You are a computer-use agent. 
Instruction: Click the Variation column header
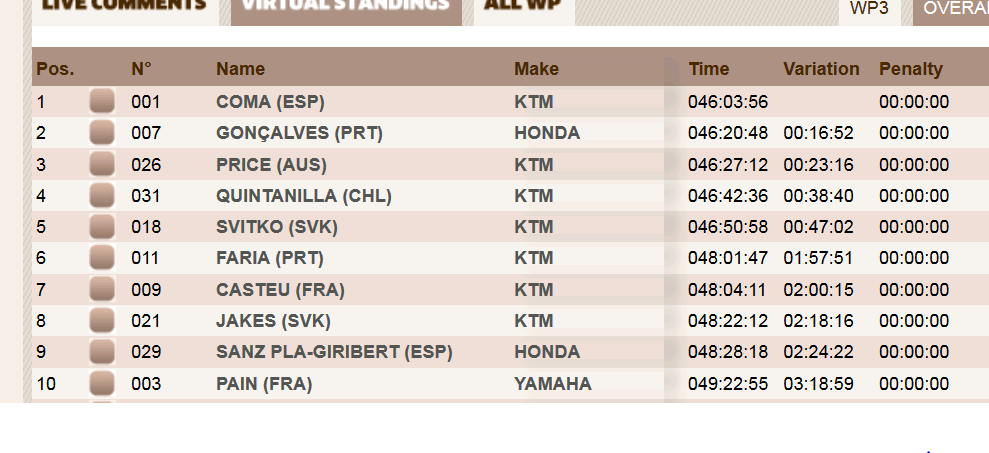821,69
